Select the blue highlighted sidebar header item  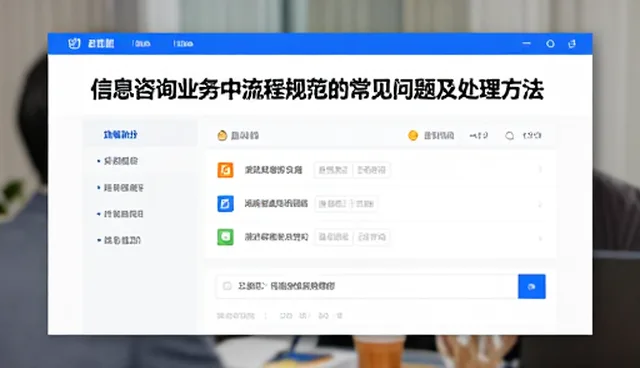click(120, 135)
